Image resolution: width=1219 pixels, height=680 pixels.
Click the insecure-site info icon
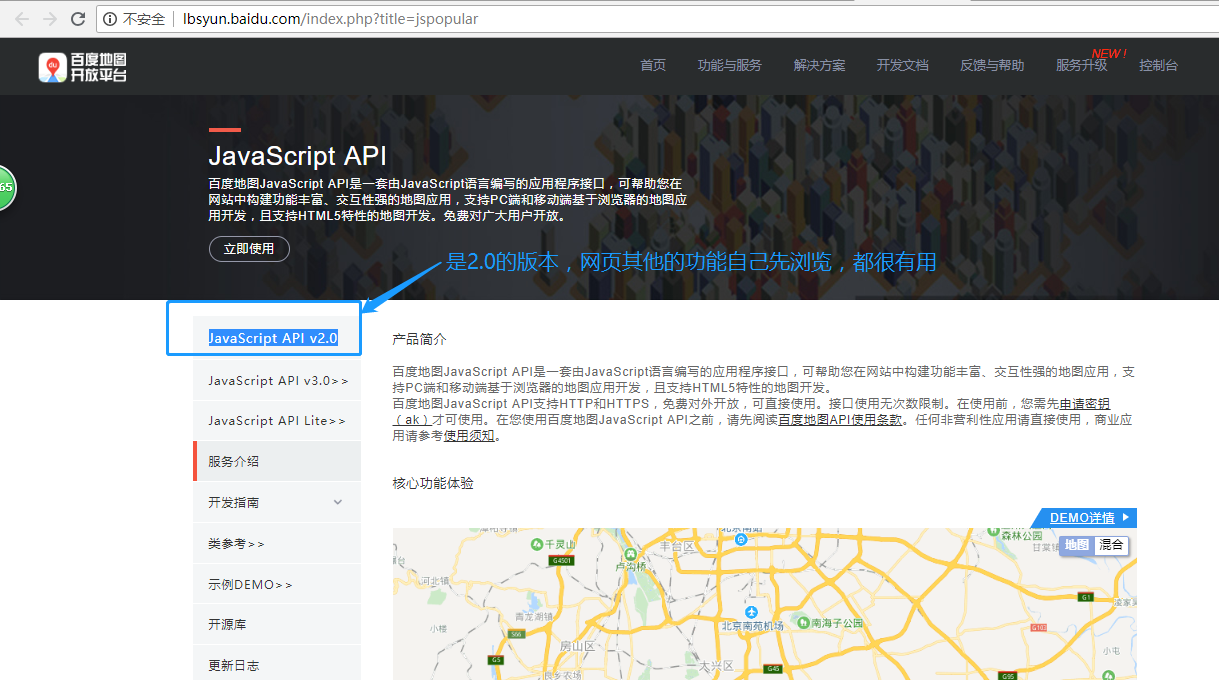pos(111,19)
